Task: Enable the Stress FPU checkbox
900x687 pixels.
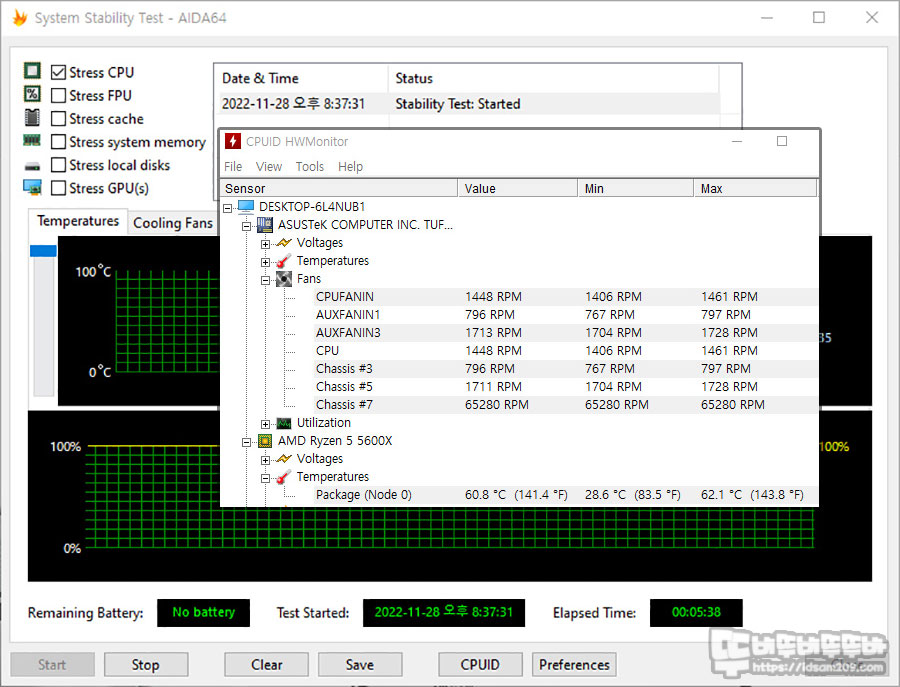Action: (x=58, y=95)
